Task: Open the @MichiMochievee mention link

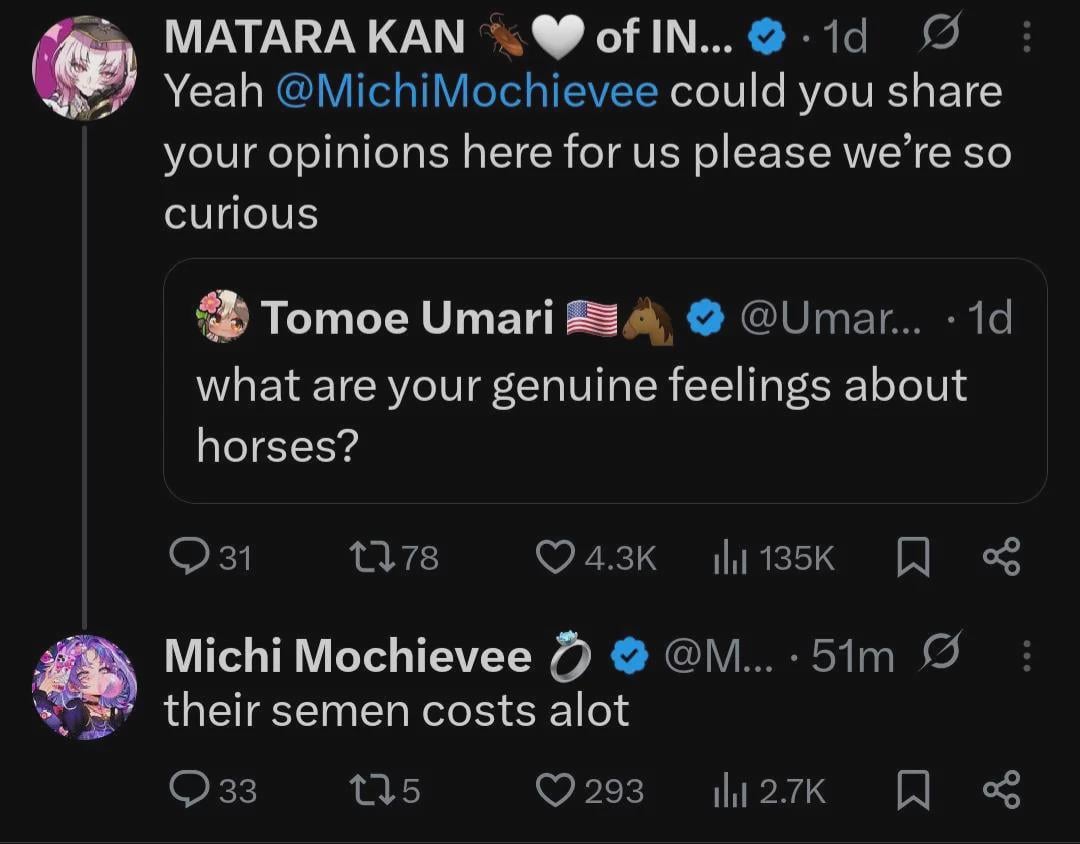Action: (x=465, y=92)
